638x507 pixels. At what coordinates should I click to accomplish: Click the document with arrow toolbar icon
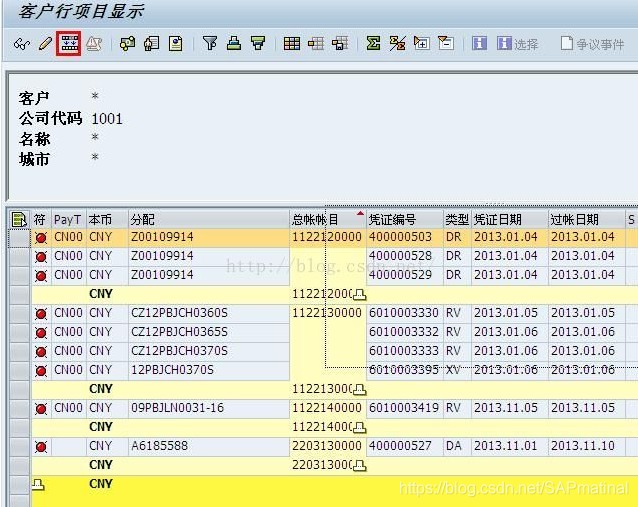(151, 44)
